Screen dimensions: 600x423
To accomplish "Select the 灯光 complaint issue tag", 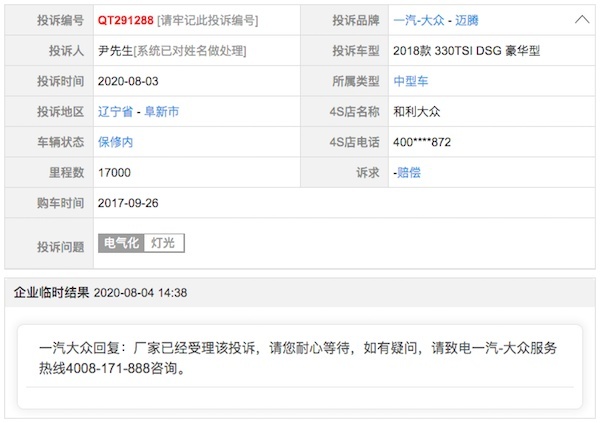I will click(x=164, y=243).
